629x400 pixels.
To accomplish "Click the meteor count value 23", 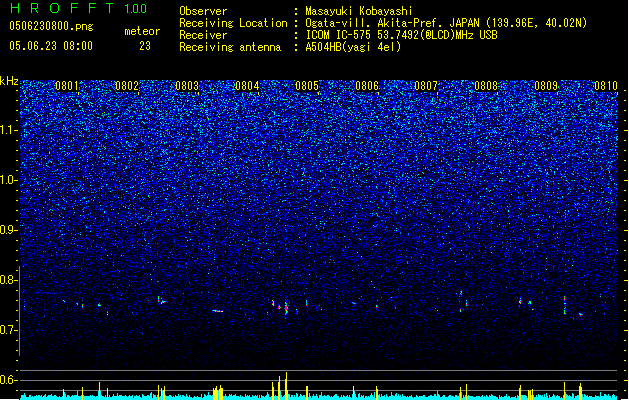I will coord(145,46).
